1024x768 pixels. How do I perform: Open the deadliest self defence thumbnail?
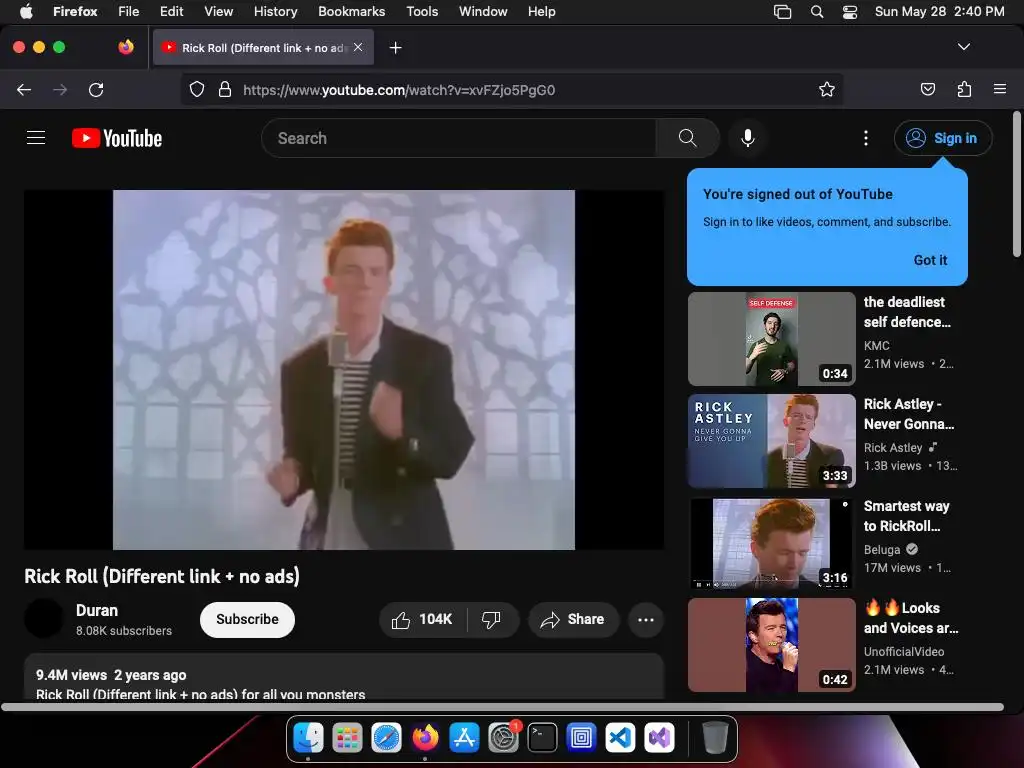point(771,339)
